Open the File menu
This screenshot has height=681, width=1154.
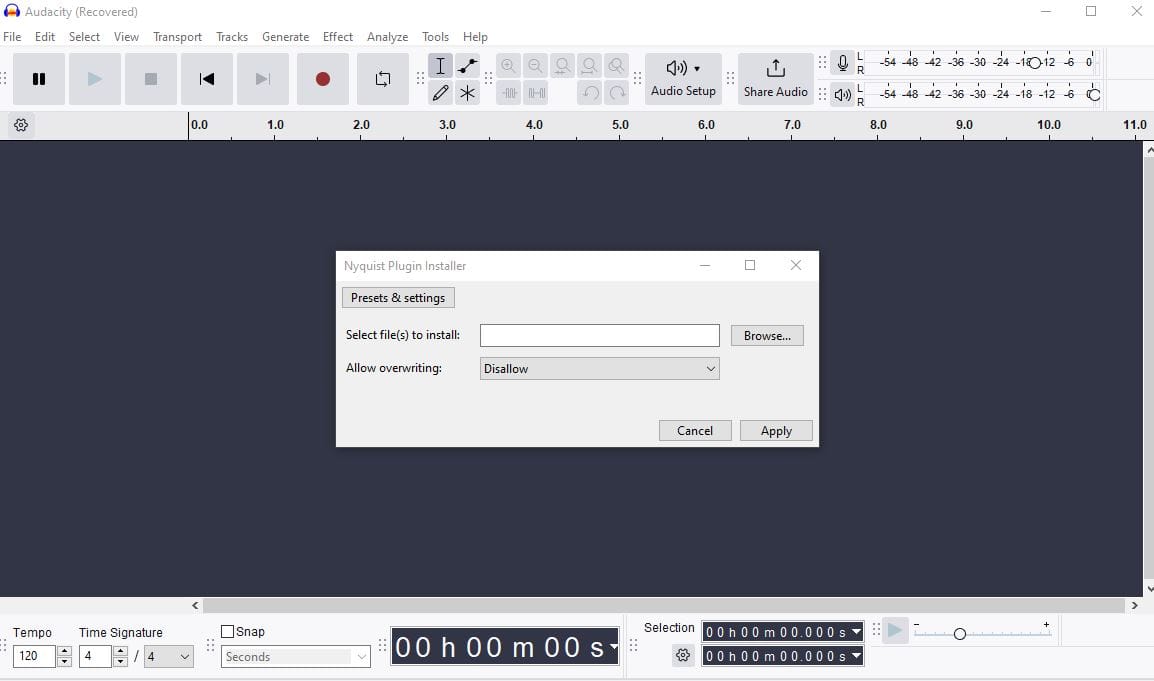pyautogui.click(x=12, y=37)
